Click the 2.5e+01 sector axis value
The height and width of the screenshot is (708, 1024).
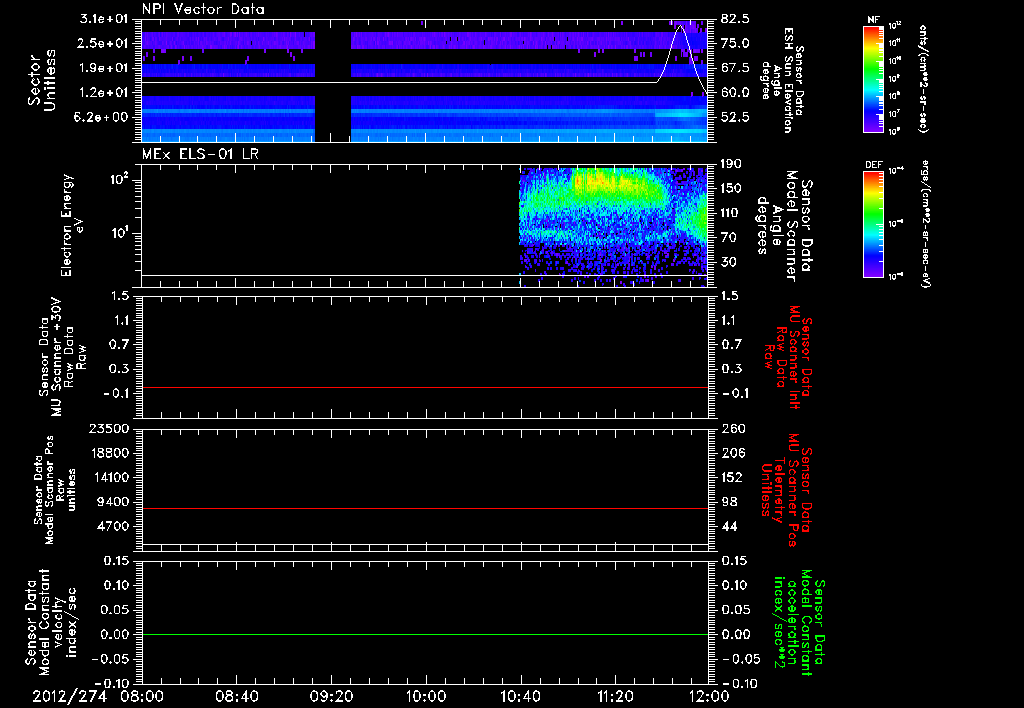click(104, 43)
